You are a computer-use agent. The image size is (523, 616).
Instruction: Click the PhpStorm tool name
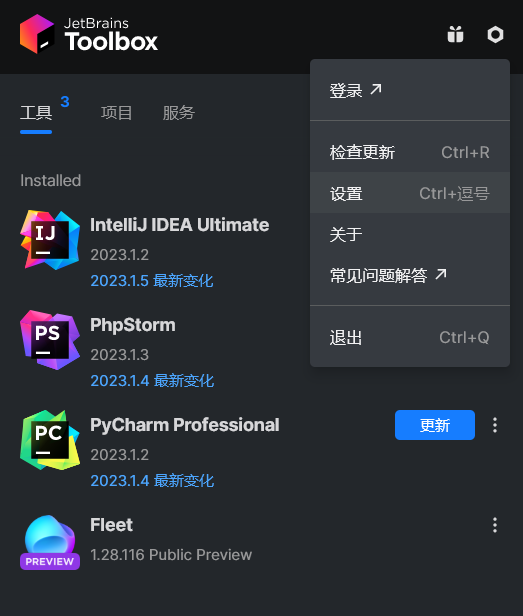point(133,325)
